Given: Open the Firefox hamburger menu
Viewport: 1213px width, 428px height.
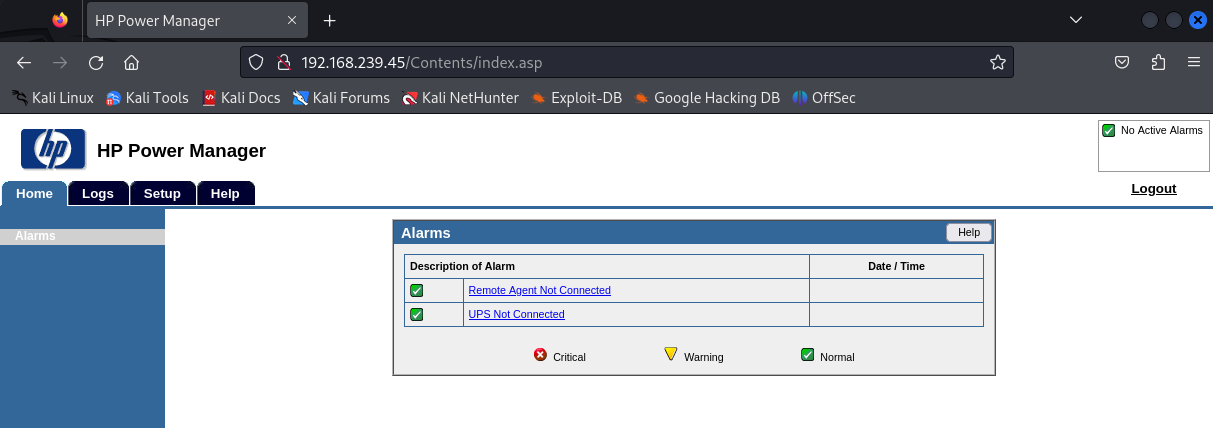Looking at the screenshot, I should [x=1193, y=62].
